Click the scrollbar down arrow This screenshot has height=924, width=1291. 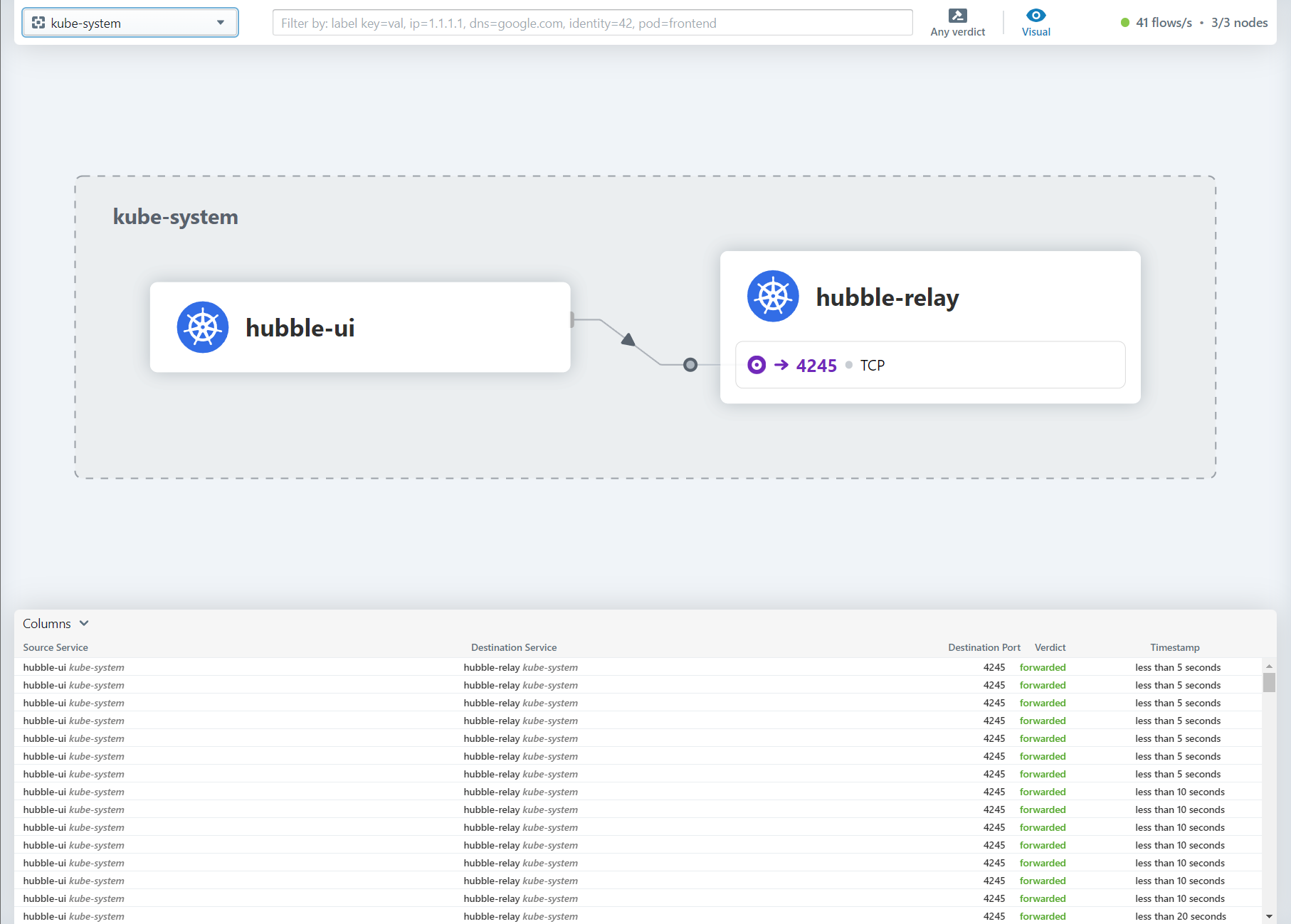click(1269, 916)
